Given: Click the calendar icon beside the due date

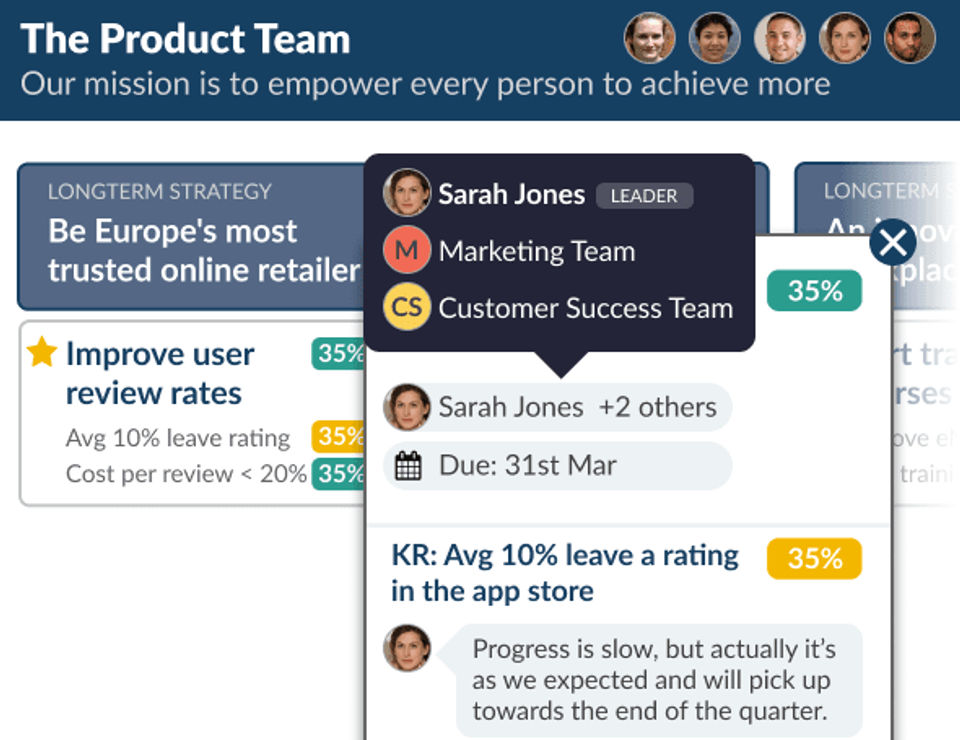Looking at the screenshot, I should (x=408, y=466).
